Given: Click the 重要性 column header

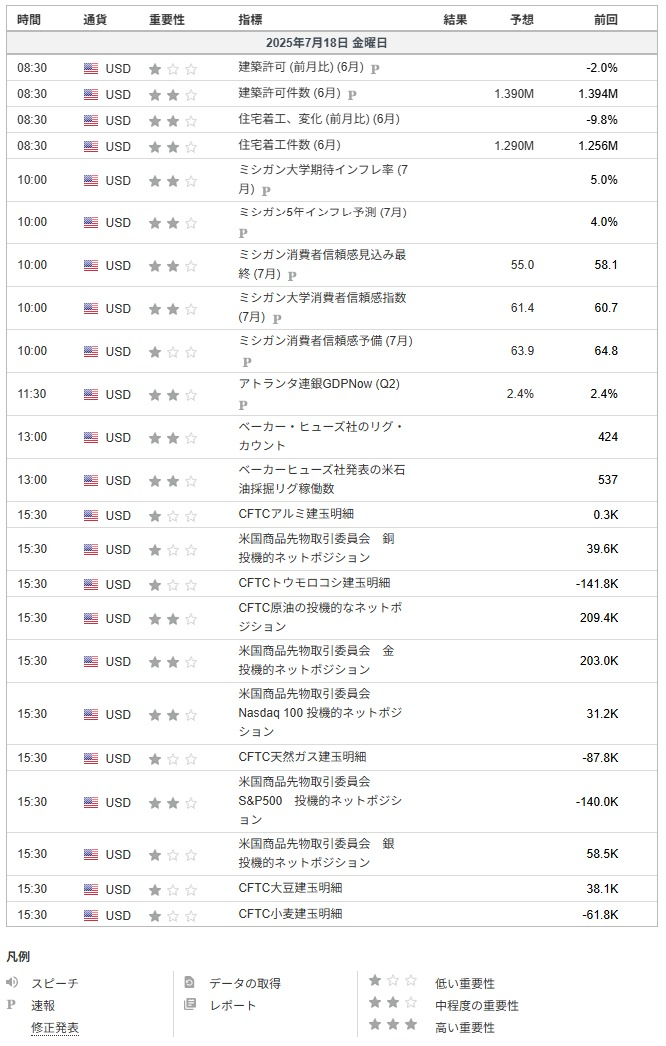Looking at the screenshot, I should click(166, 20).
